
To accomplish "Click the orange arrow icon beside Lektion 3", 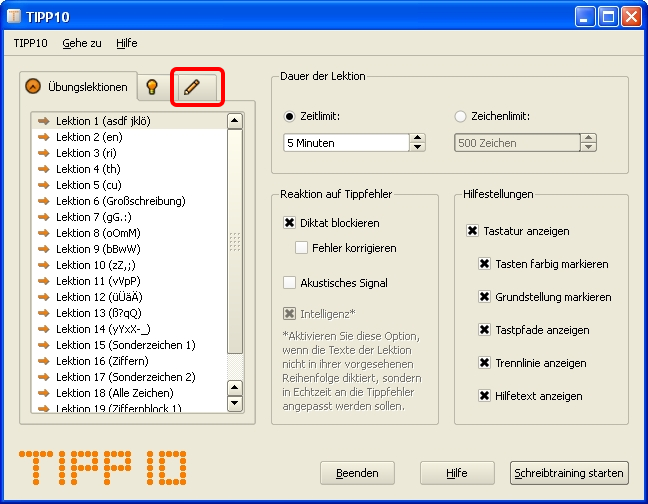I will 44,153.
